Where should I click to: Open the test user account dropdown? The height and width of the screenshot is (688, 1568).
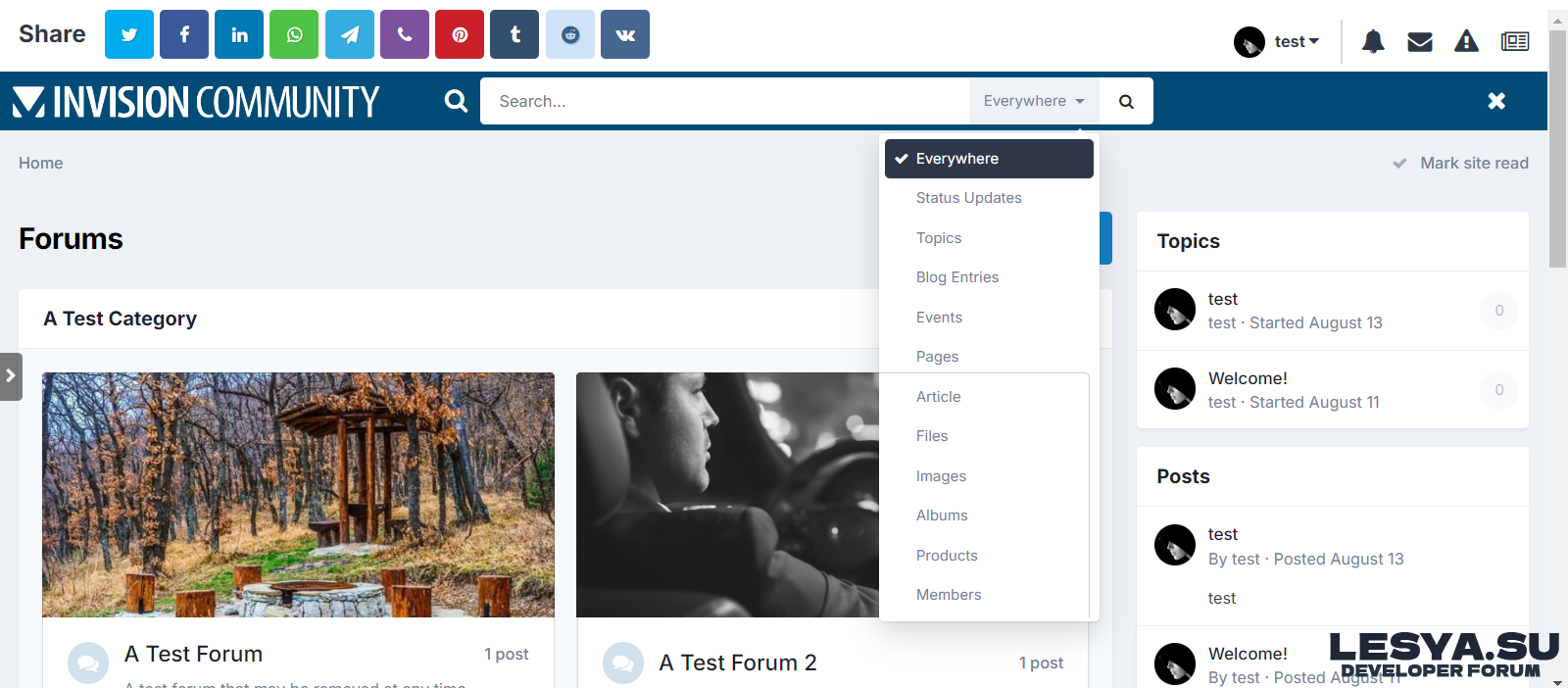pyautogui.click(x=1277, y=41)
